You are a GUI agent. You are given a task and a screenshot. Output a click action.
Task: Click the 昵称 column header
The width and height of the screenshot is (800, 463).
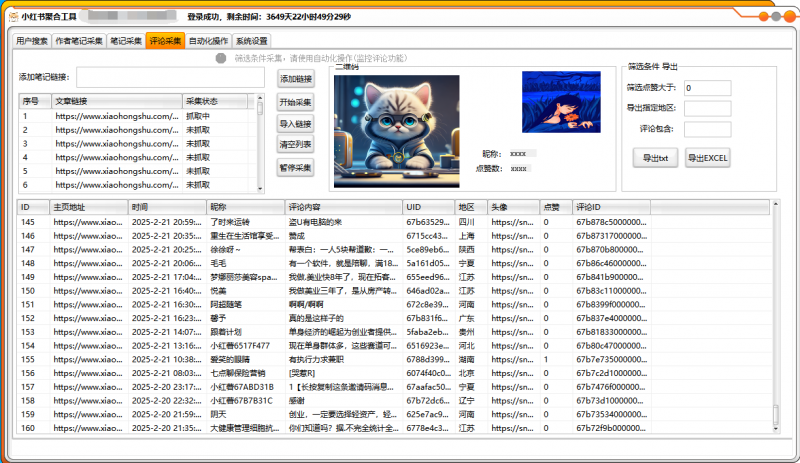246,207
